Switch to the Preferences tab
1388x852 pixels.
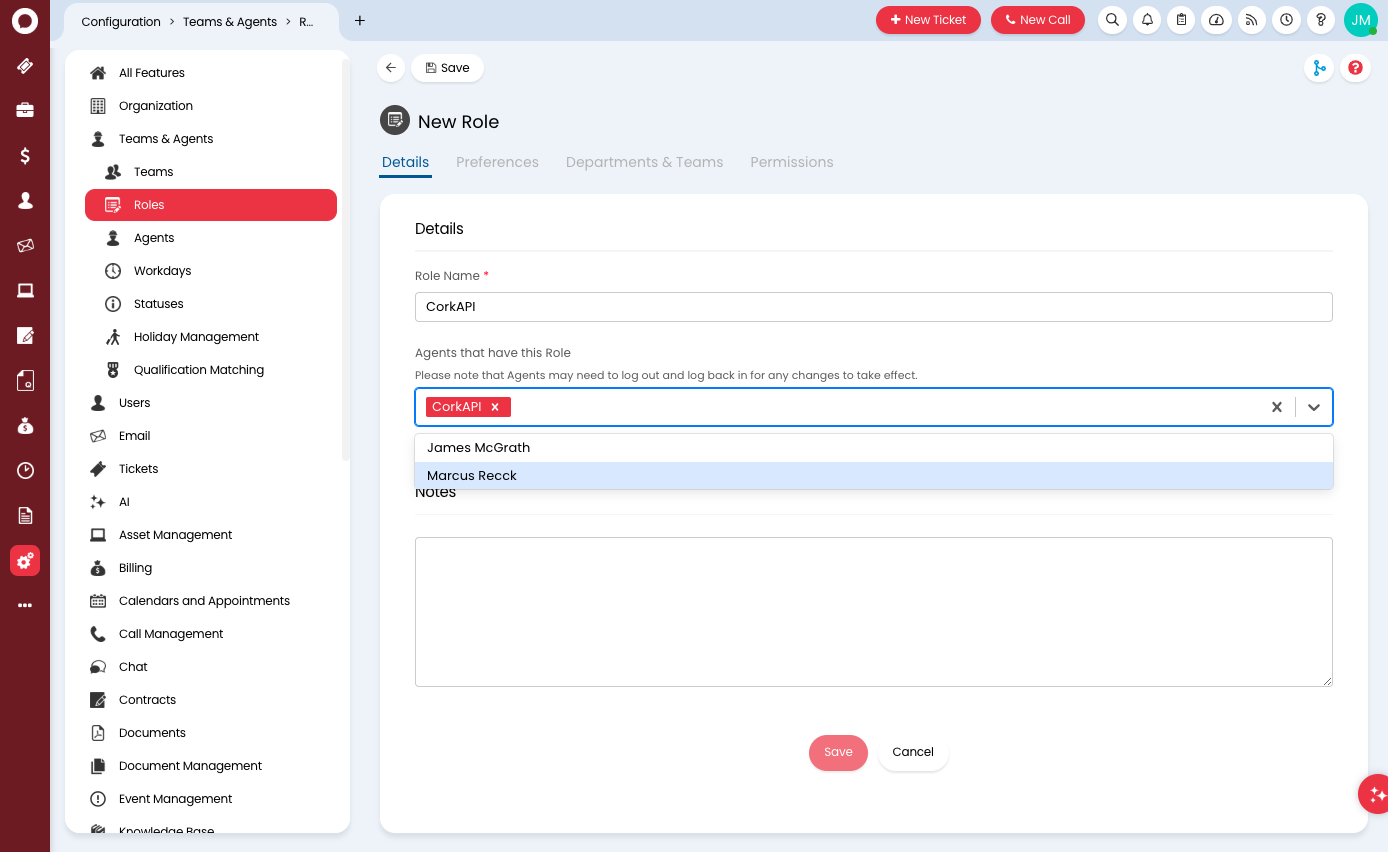497,162
